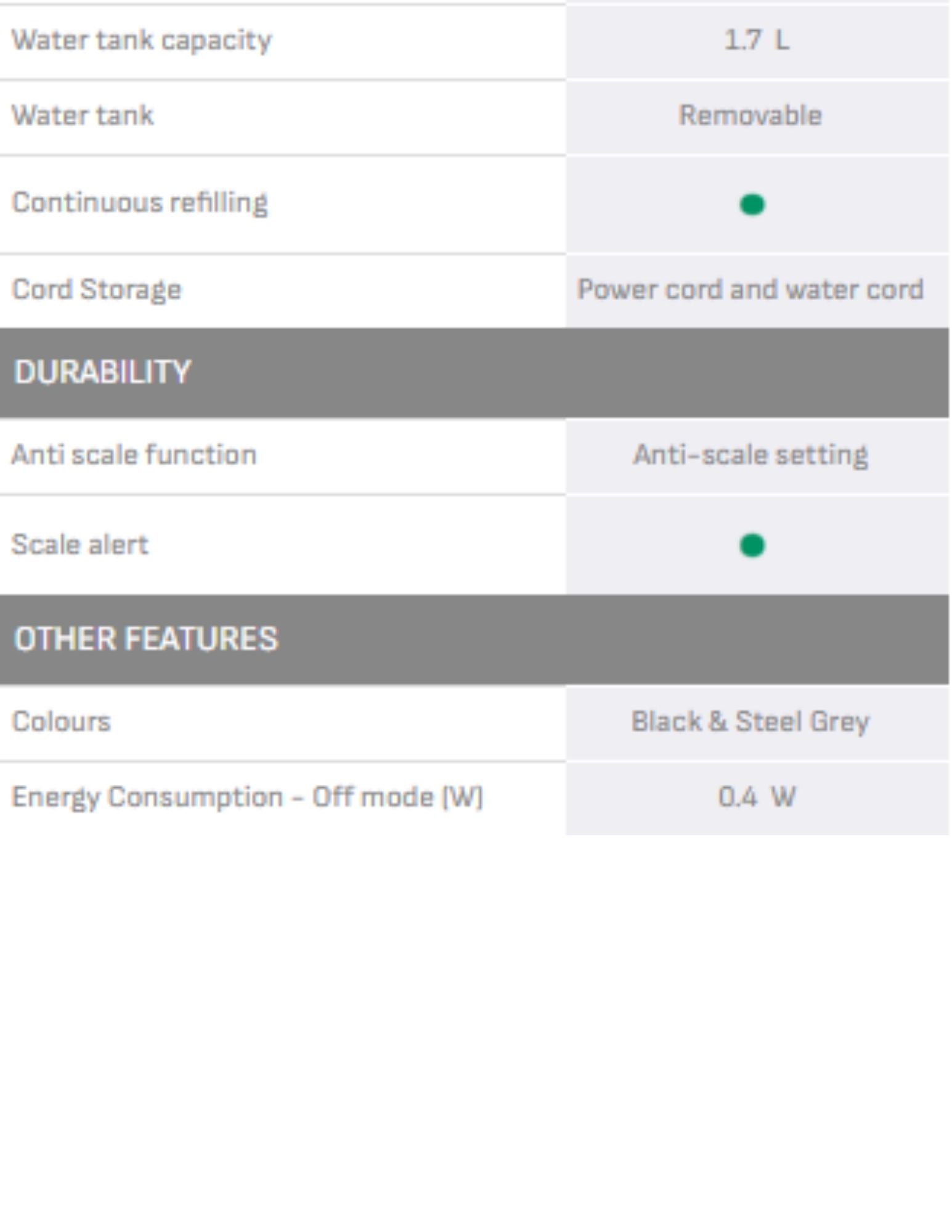Screen dimensions: 952x1232
Task: Select the Water tank capacity label
Action: pyautogui.click(x=142, y=41)
